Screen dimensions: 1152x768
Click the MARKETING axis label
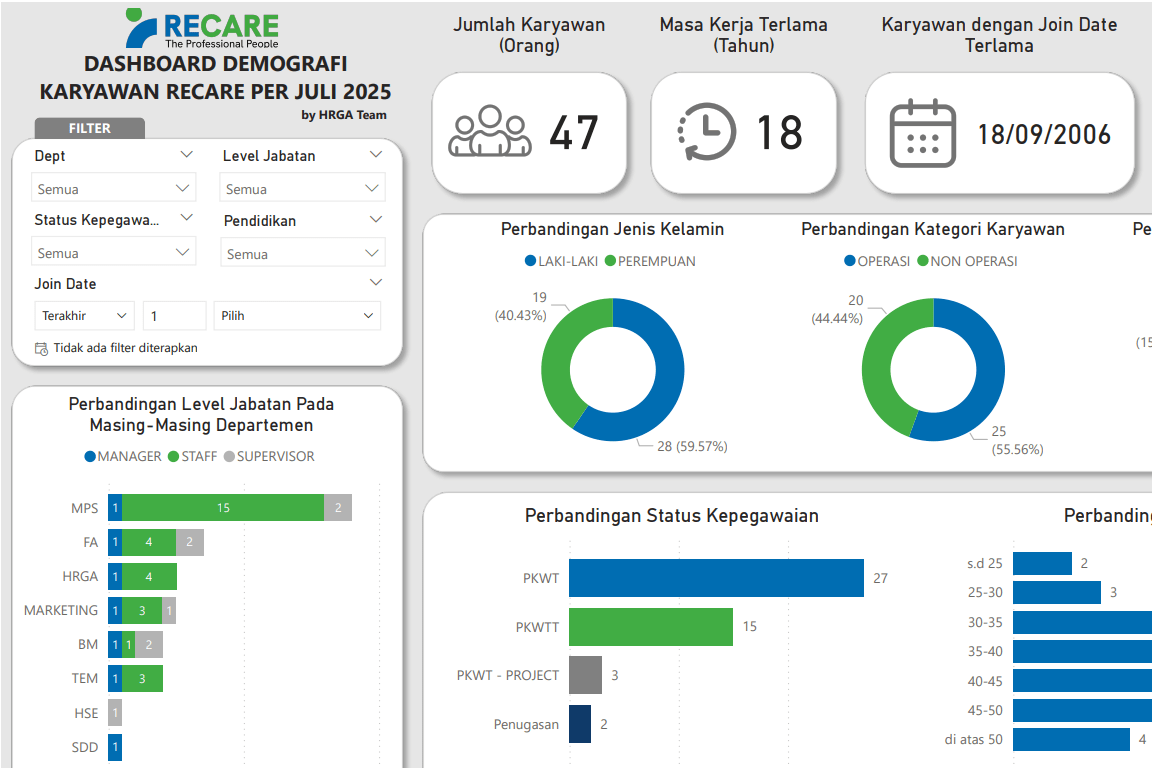pos(61,610)
